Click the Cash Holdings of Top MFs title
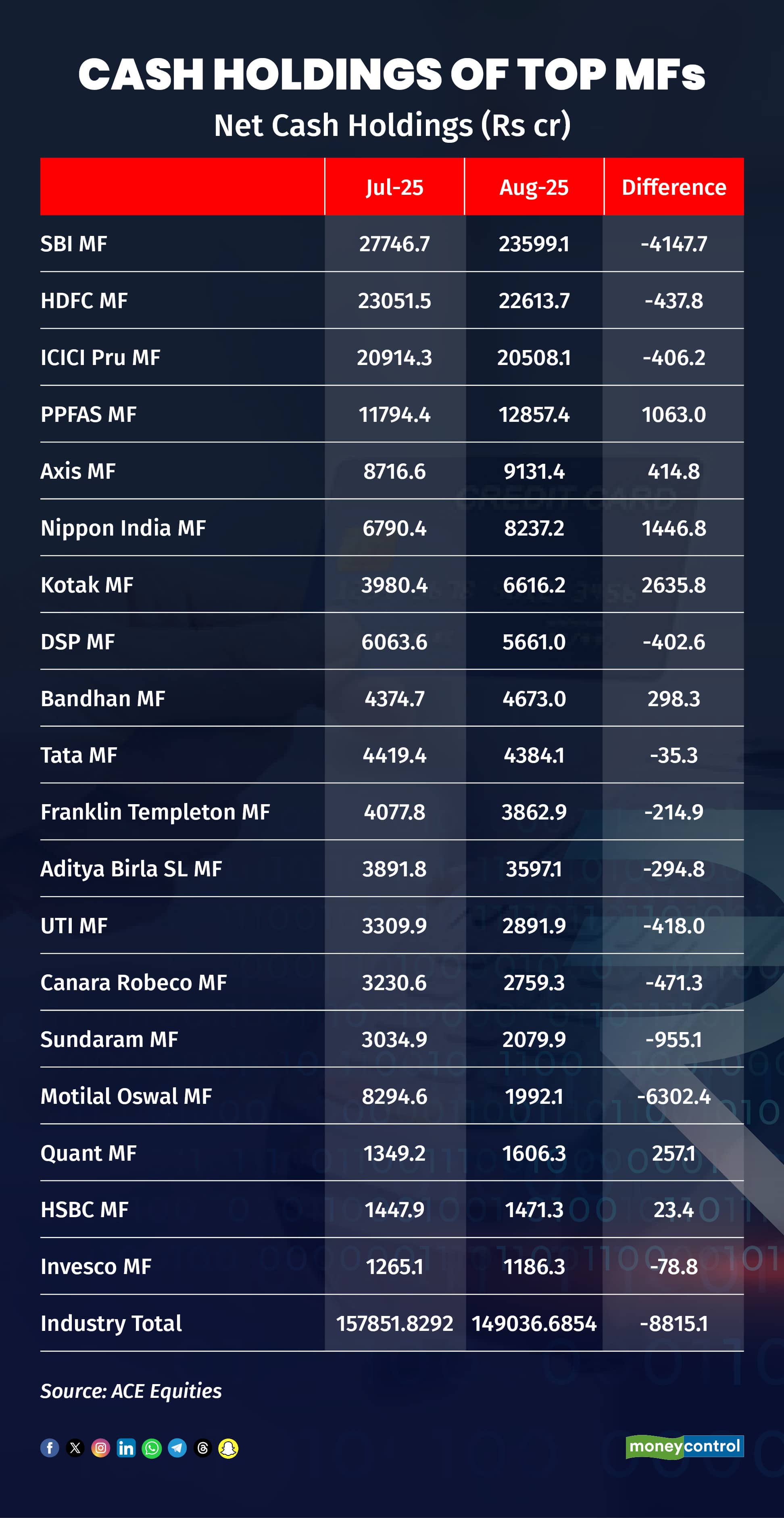 [x=392, y=74]
